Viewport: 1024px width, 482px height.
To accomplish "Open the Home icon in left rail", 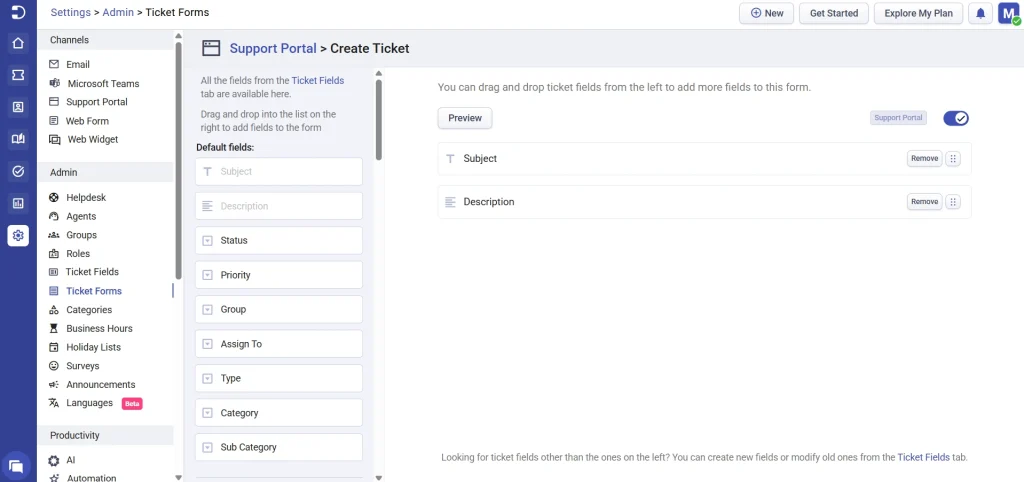I will [18, 43].
